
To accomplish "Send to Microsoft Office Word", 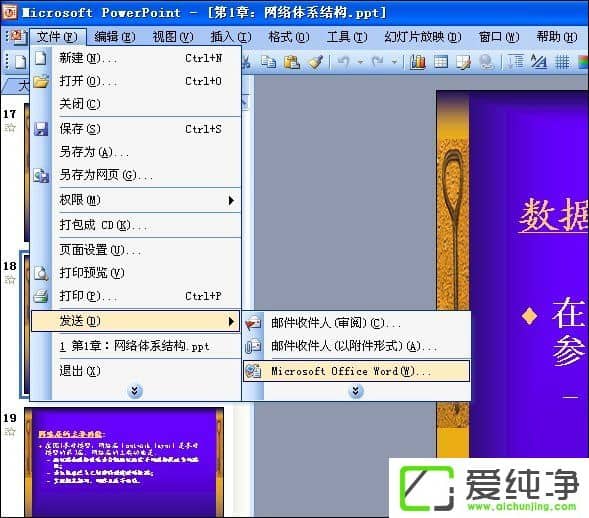I will pyautogui.click(x=357, y=371).
